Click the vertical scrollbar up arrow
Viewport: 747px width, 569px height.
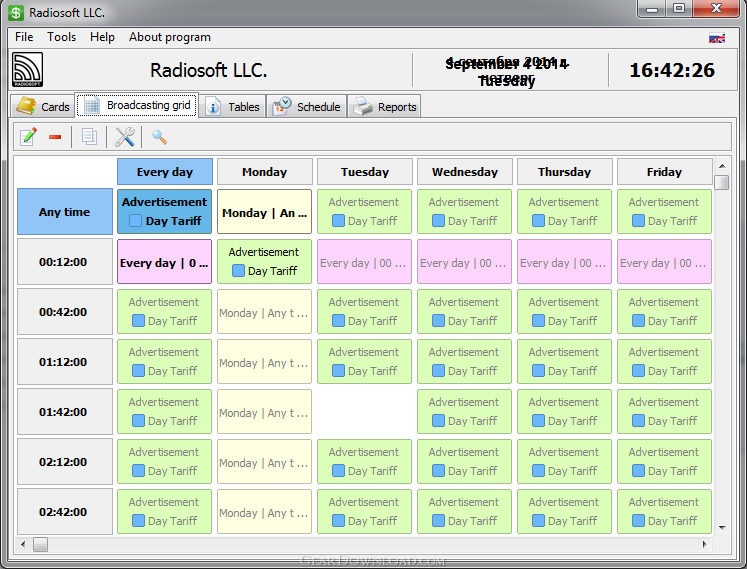point(722,166)
